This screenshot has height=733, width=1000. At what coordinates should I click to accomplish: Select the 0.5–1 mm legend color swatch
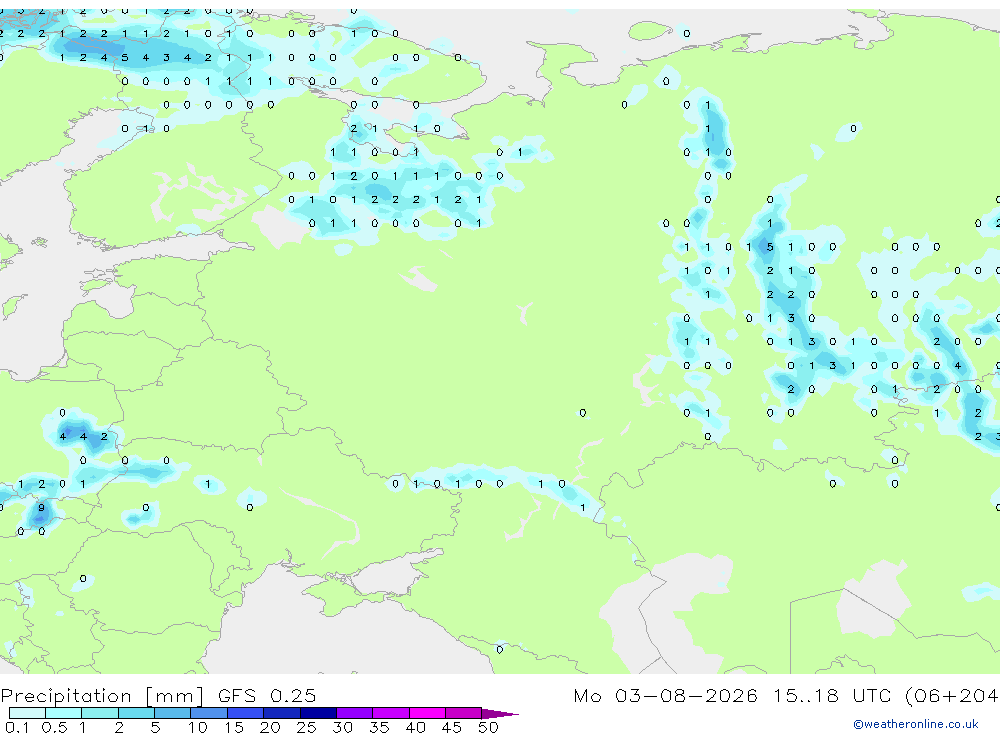(x=63, y=713)
